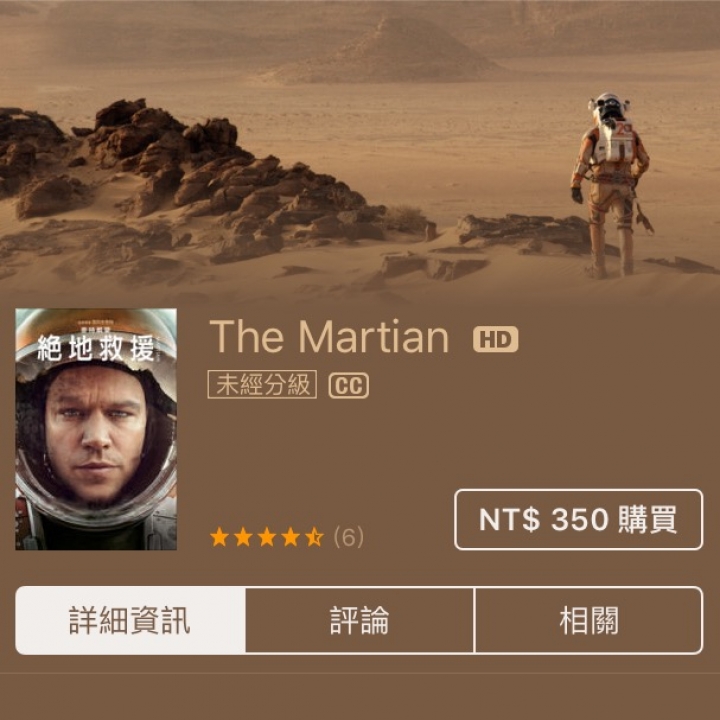Select the third rating star
Image resolution: width=720 pixels, height=720 pixels.
click(x=267, y=537)
